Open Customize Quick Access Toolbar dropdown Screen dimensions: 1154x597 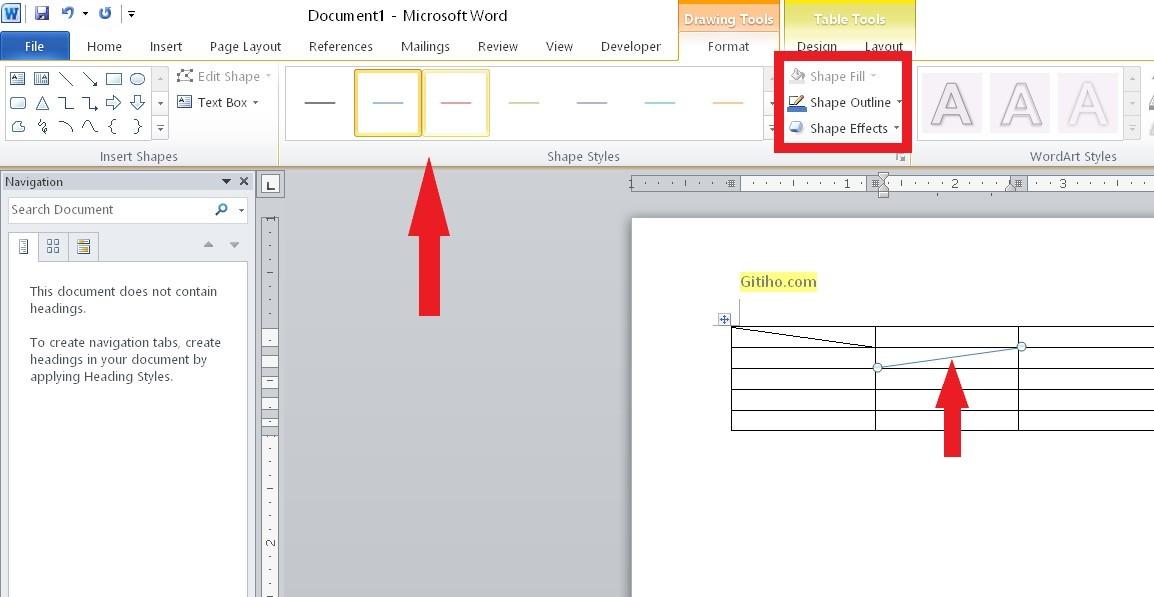[x=131, y=13]
